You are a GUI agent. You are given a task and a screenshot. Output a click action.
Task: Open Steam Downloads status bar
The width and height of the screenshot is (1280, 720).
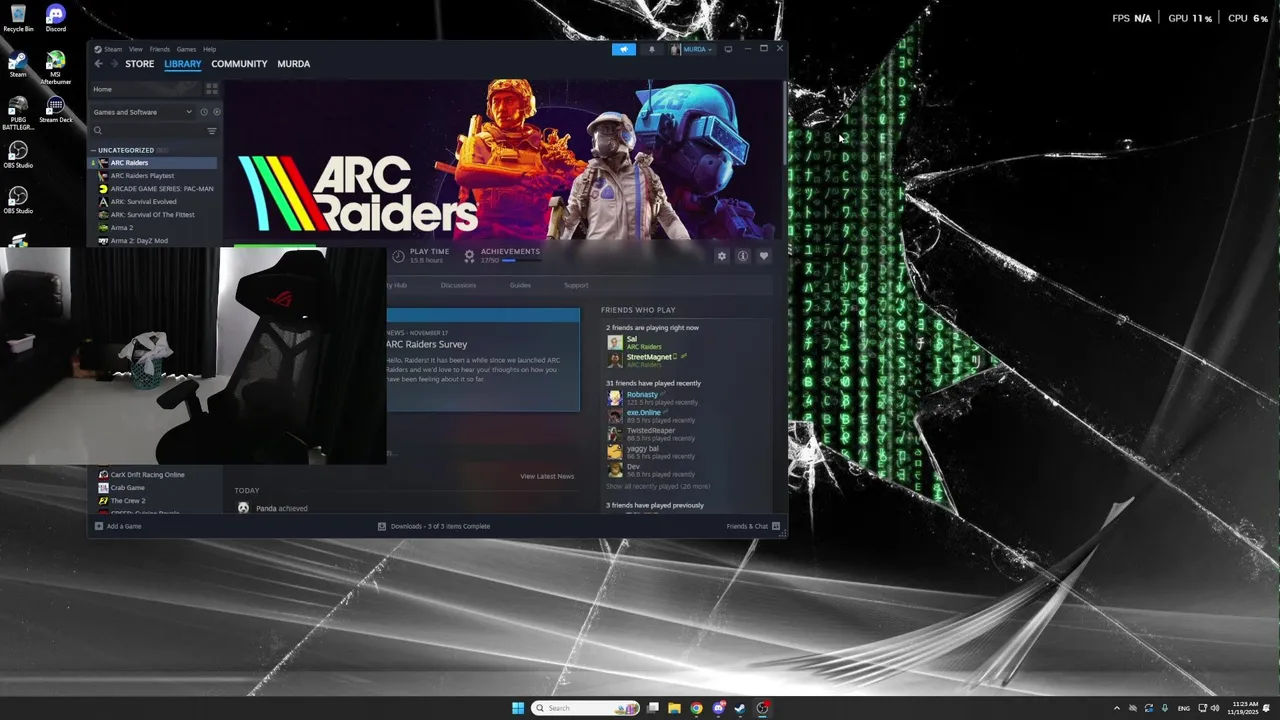pyautogui.click(x=434, y=526)
